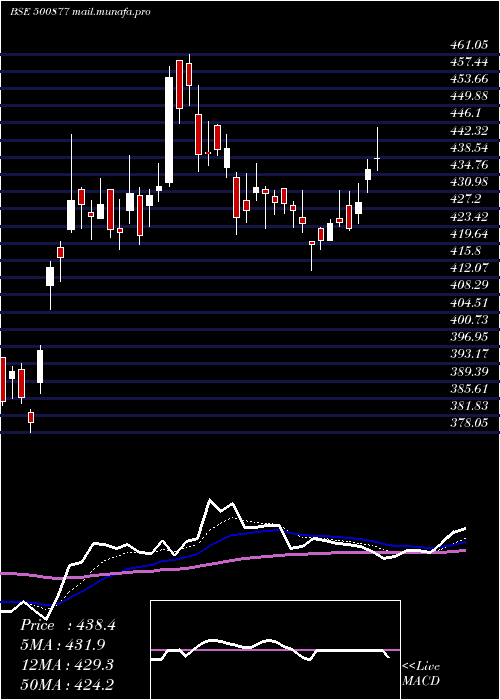Image resolution: width=500 pixels, height=700 pixels.
Task: Click the 430.98 price axis label
Action: click(469, 182)
